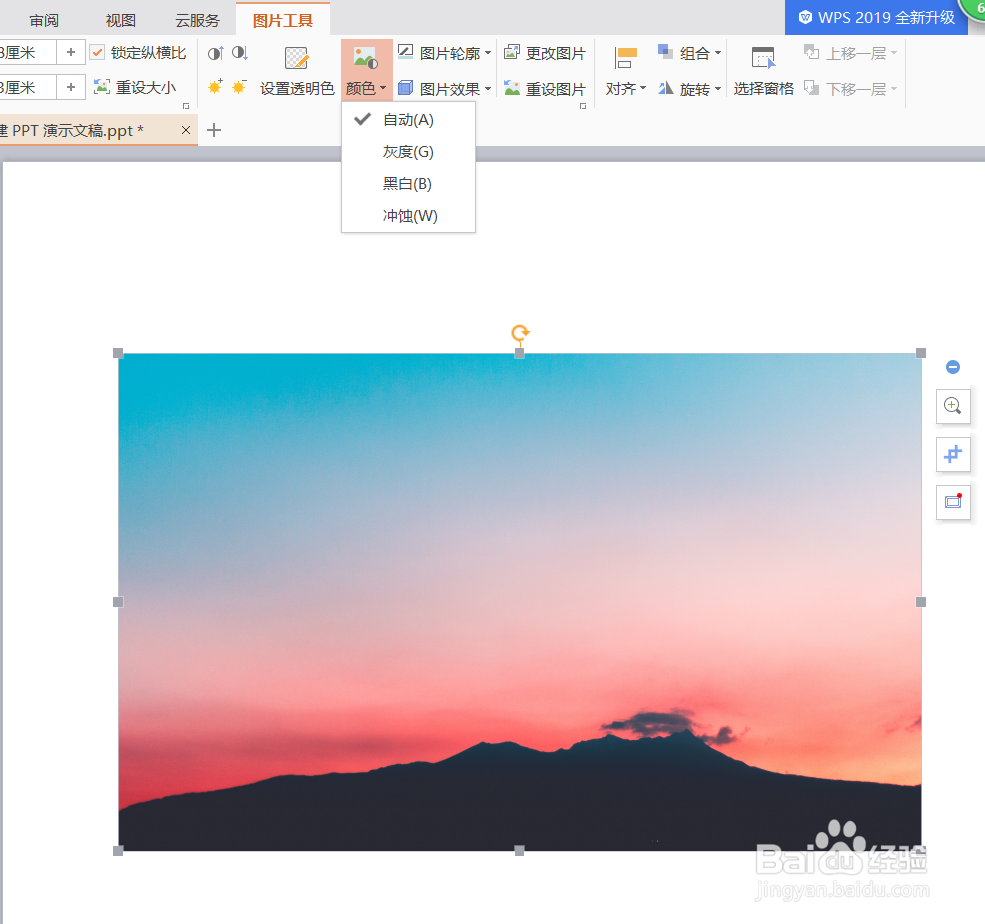Click the sunset mountain picture

pos(520,602)
